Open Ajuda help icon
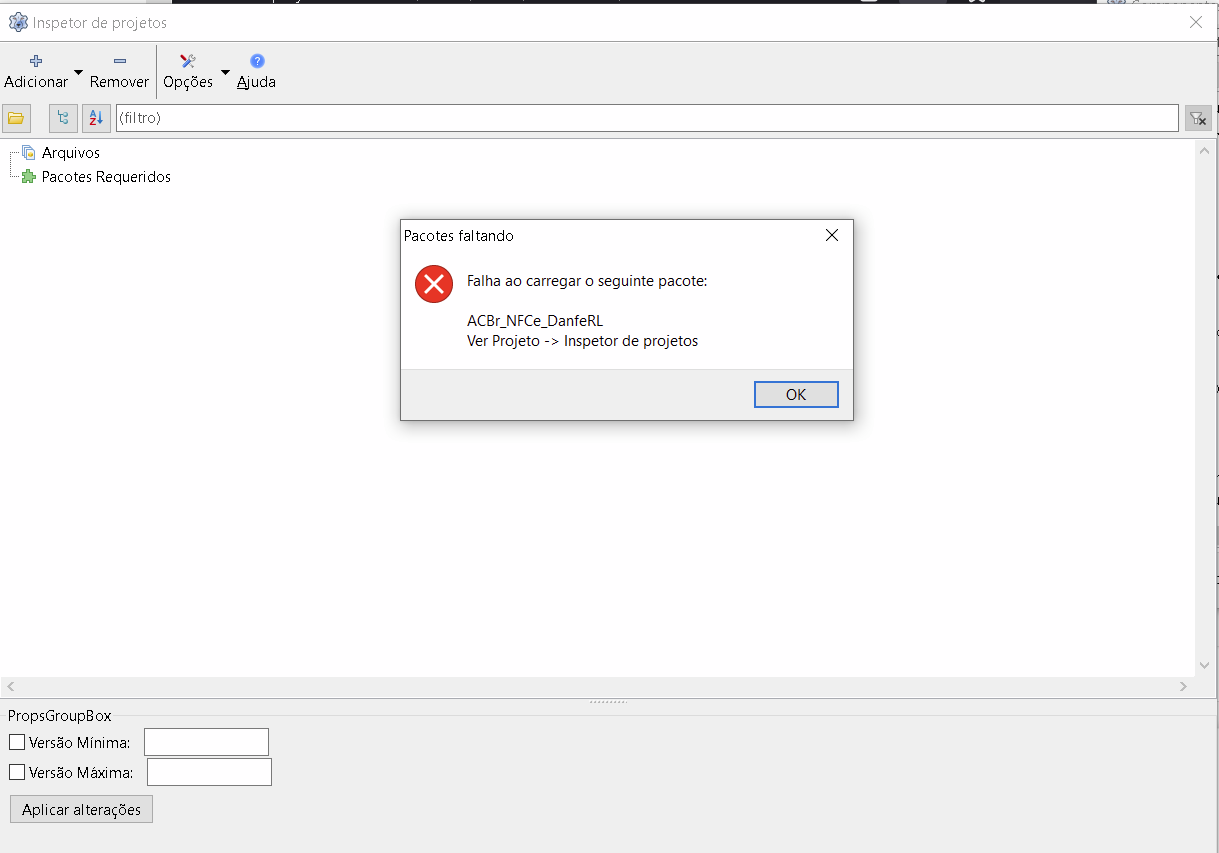Screen dimensions: 1219x853 point(257,61)
